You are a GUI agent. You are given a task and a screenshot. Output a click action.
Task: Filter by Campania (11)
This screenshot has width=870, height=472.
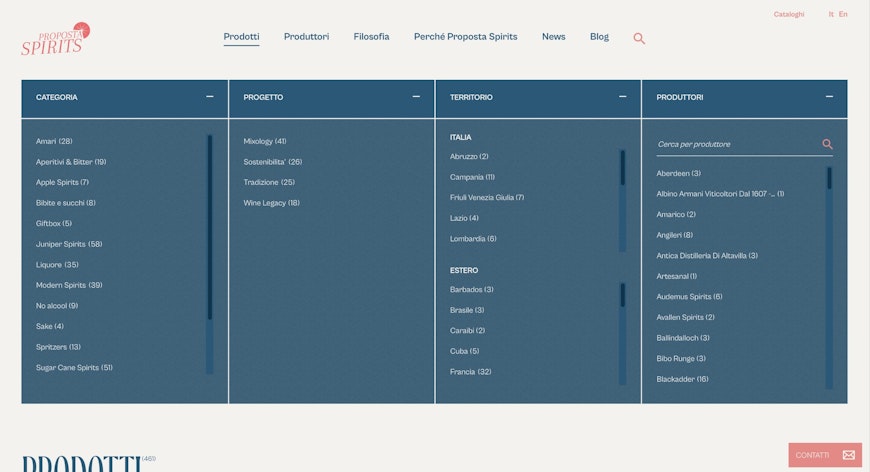(x=472, y=177)
